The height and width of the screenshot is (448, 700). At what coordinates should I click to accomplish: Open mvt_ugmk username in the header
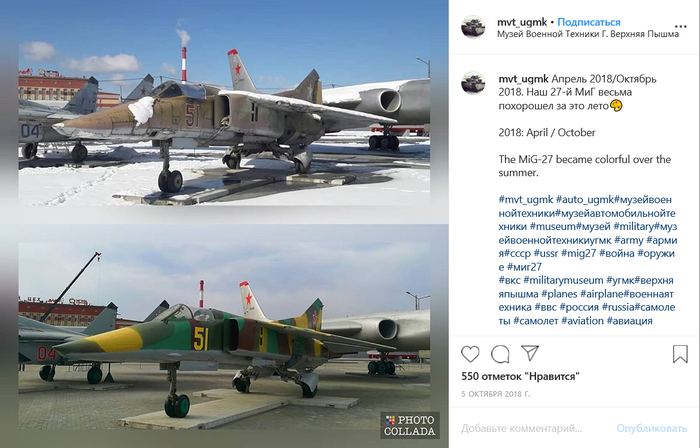(x=522, y=22)
